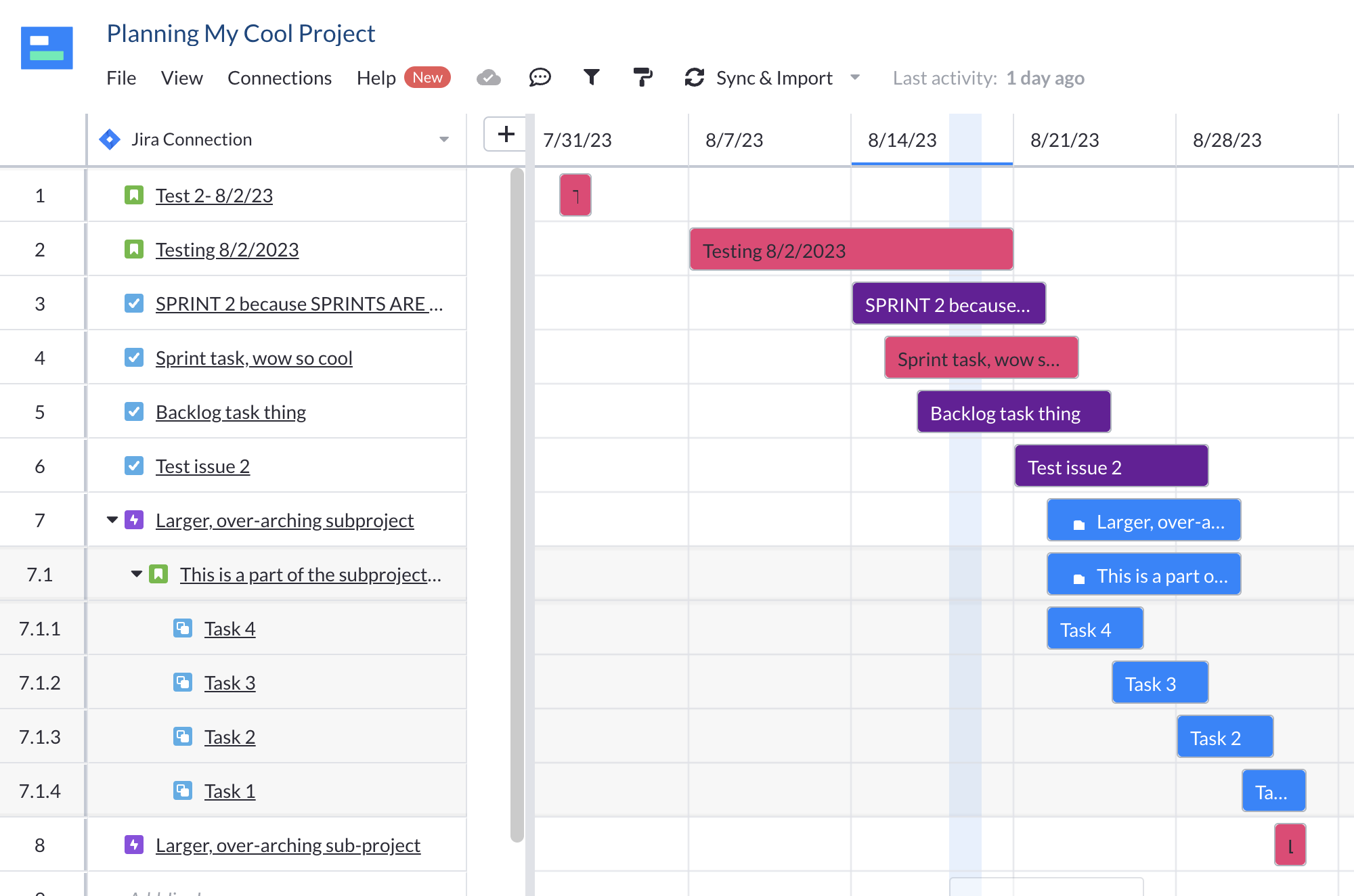1354x896 pixels.
Task: Click the Testing 8/2/2023 gantt bar
Action: pyautogui.click(x=850, y=249)
